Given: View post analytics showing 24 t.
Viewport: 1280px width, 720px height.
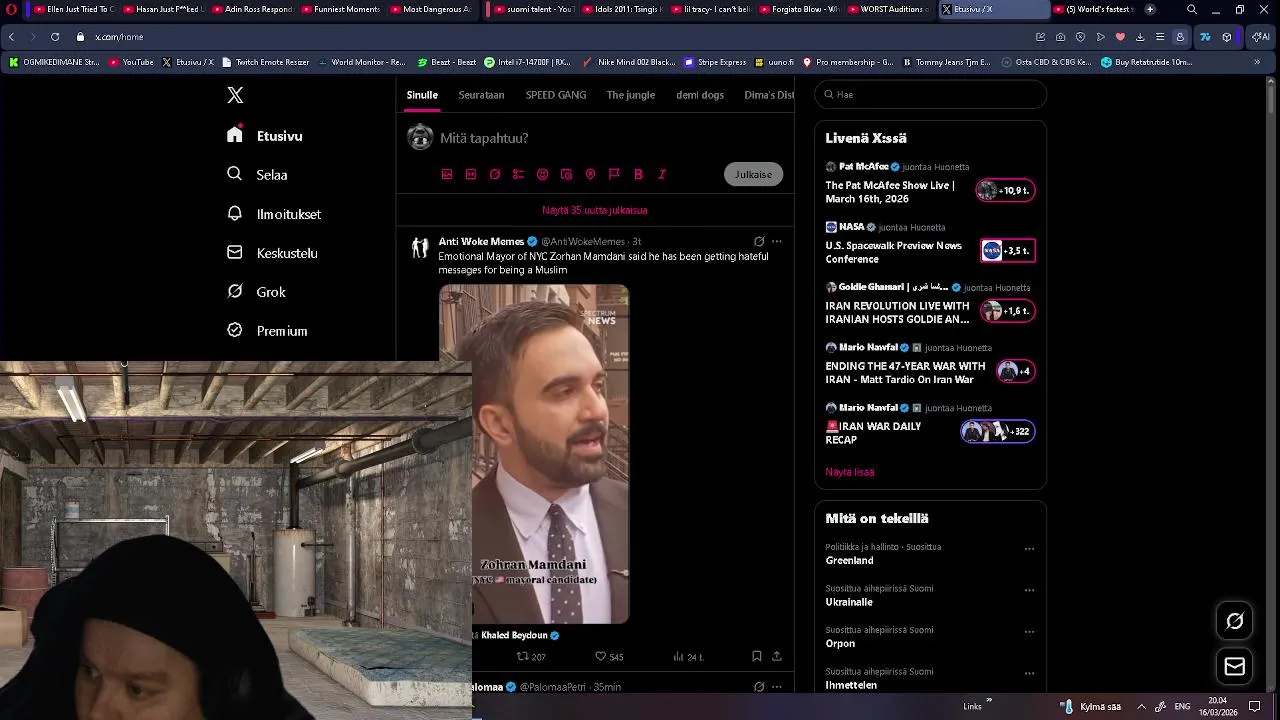Looking at the screenshot, I should click(688, 657).
